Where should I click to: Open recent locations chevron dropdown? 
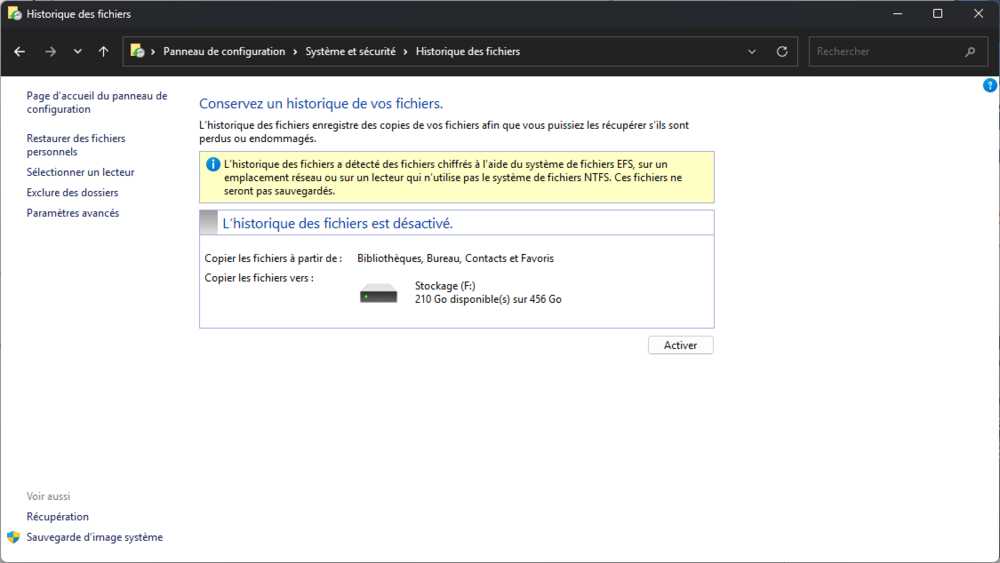[77, 52]
